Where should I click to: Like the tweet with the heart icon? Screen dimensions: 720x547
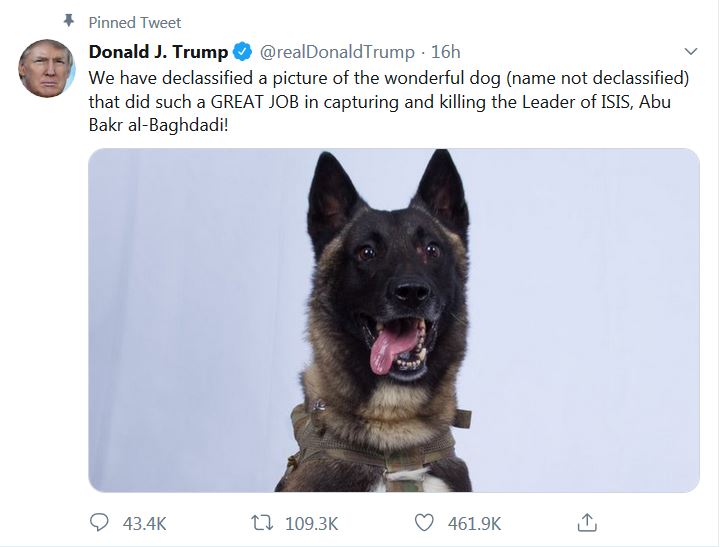[426, 522]
